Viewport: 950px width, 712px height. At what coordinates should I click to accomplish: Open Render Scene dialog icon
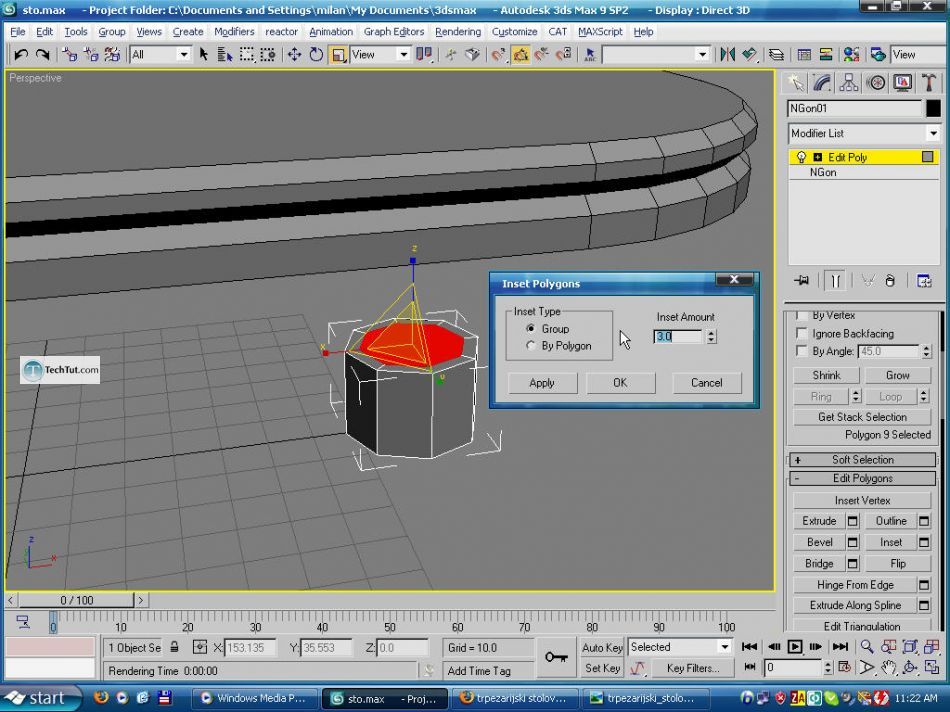pos(878,55)
